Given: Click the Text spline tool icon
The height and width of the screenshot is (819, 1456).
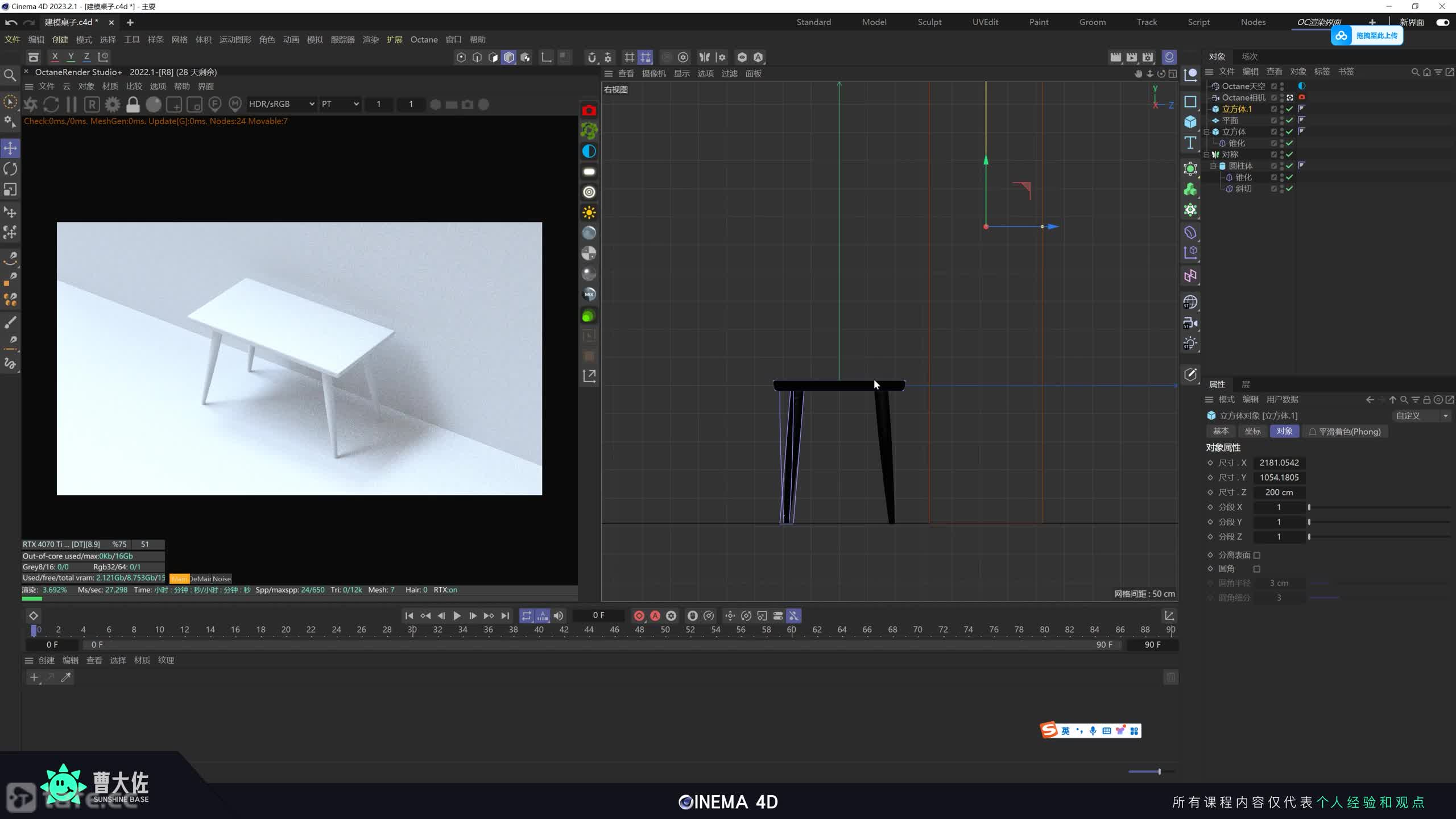Looking at the screenshot, I should pos(1190,143).
